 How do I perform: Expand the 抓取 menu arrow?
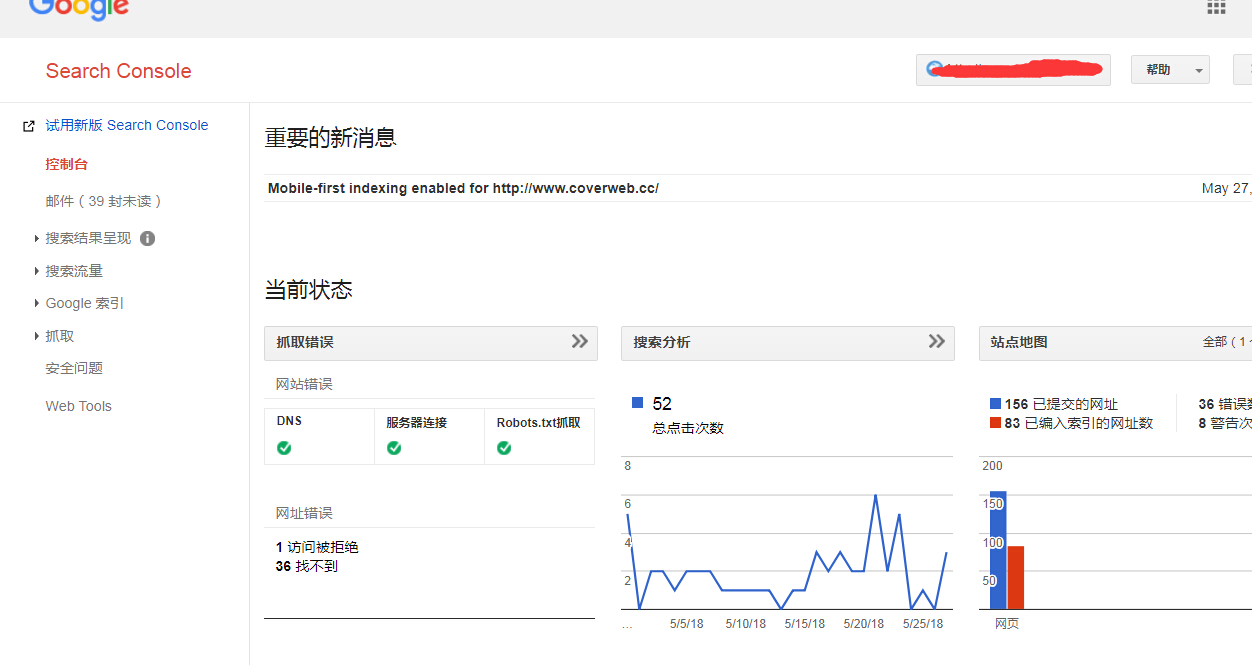(37, 336)
